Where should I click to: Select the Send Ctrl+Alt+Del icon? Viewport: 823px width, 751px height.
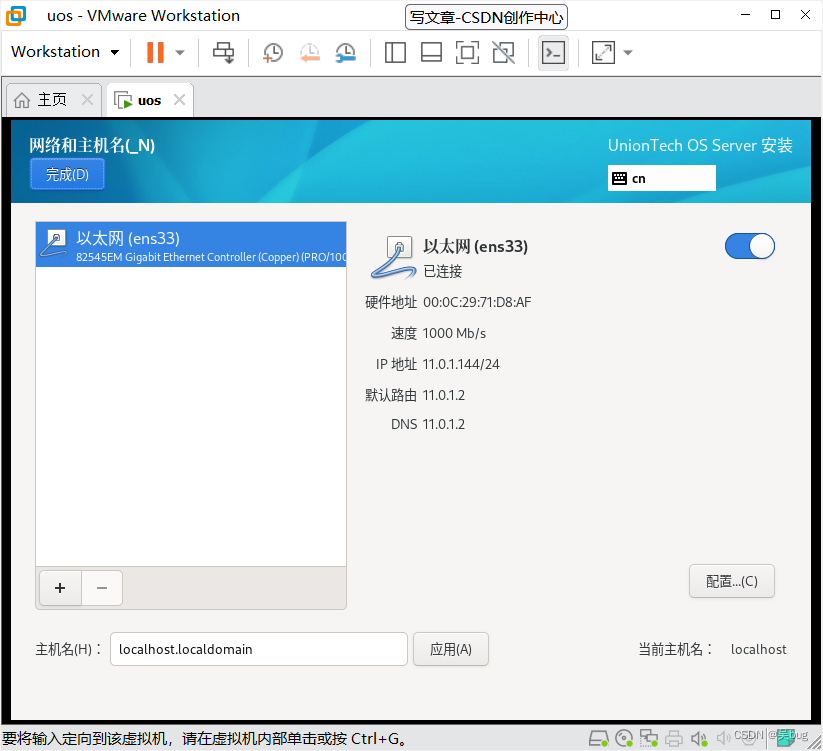tap(223, 52)
